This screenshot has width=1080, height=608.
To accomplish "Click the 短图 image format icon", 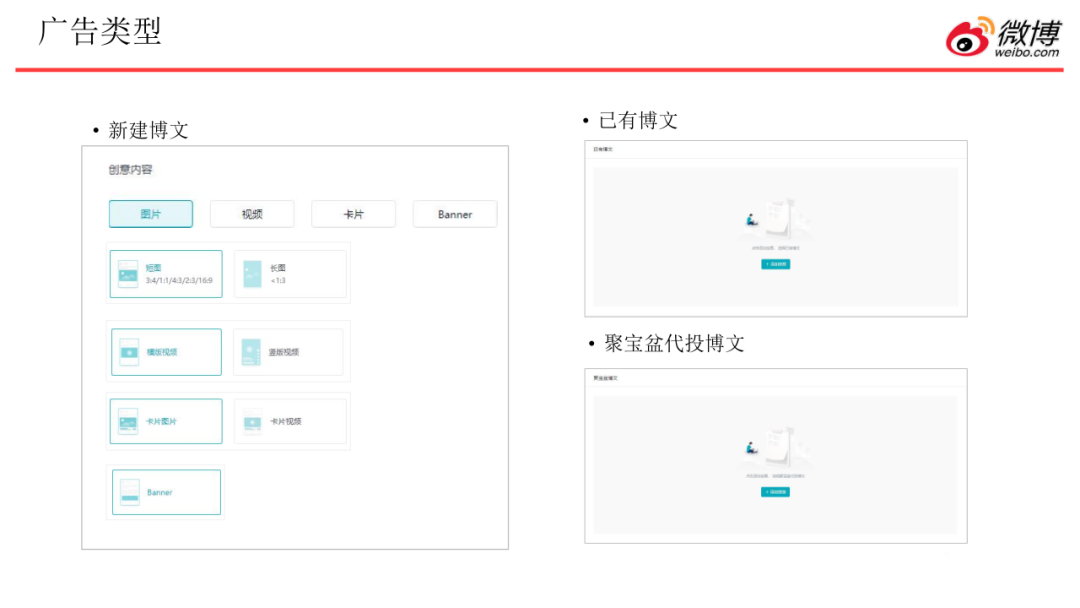I will pos(128,274).
